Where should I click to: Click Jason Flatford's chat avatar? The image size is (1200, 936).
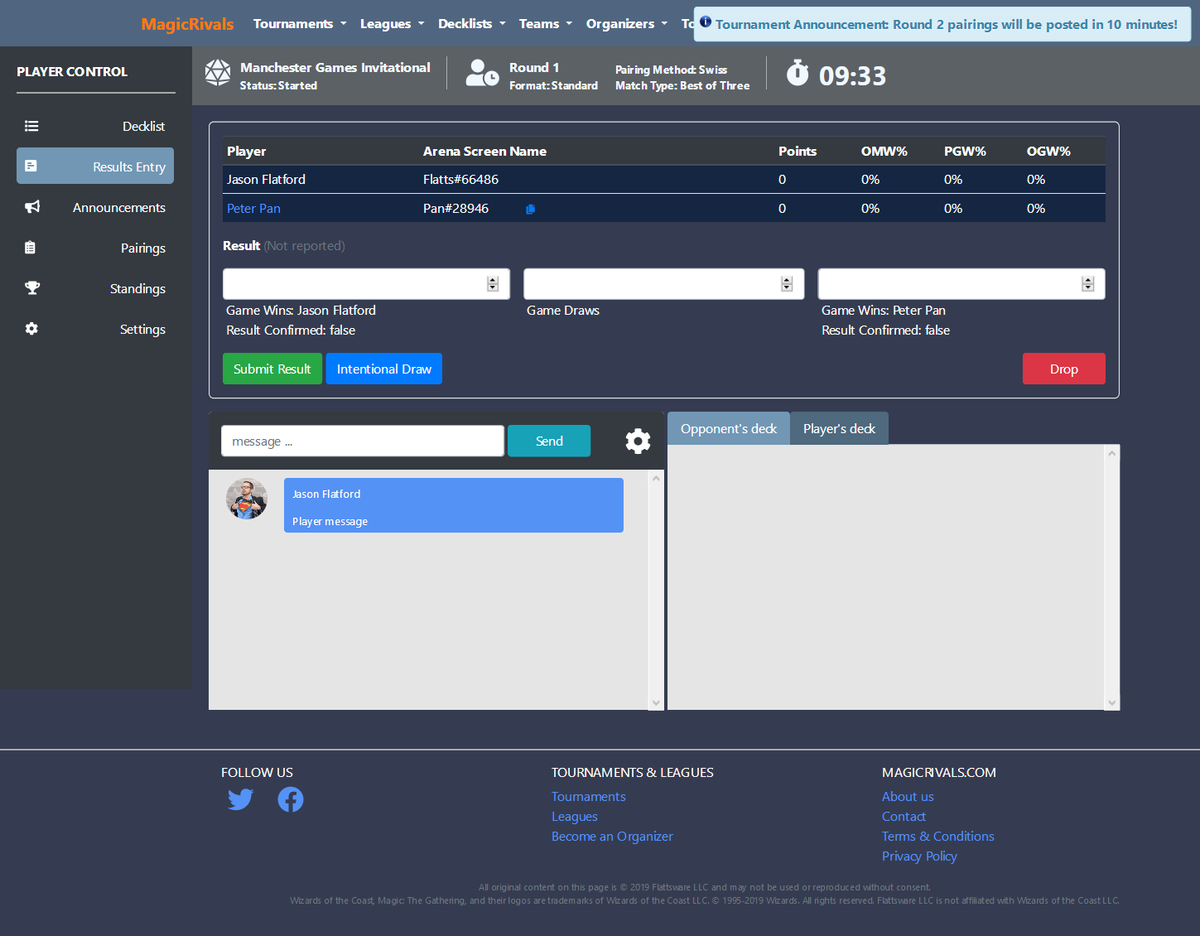[246, 498]
